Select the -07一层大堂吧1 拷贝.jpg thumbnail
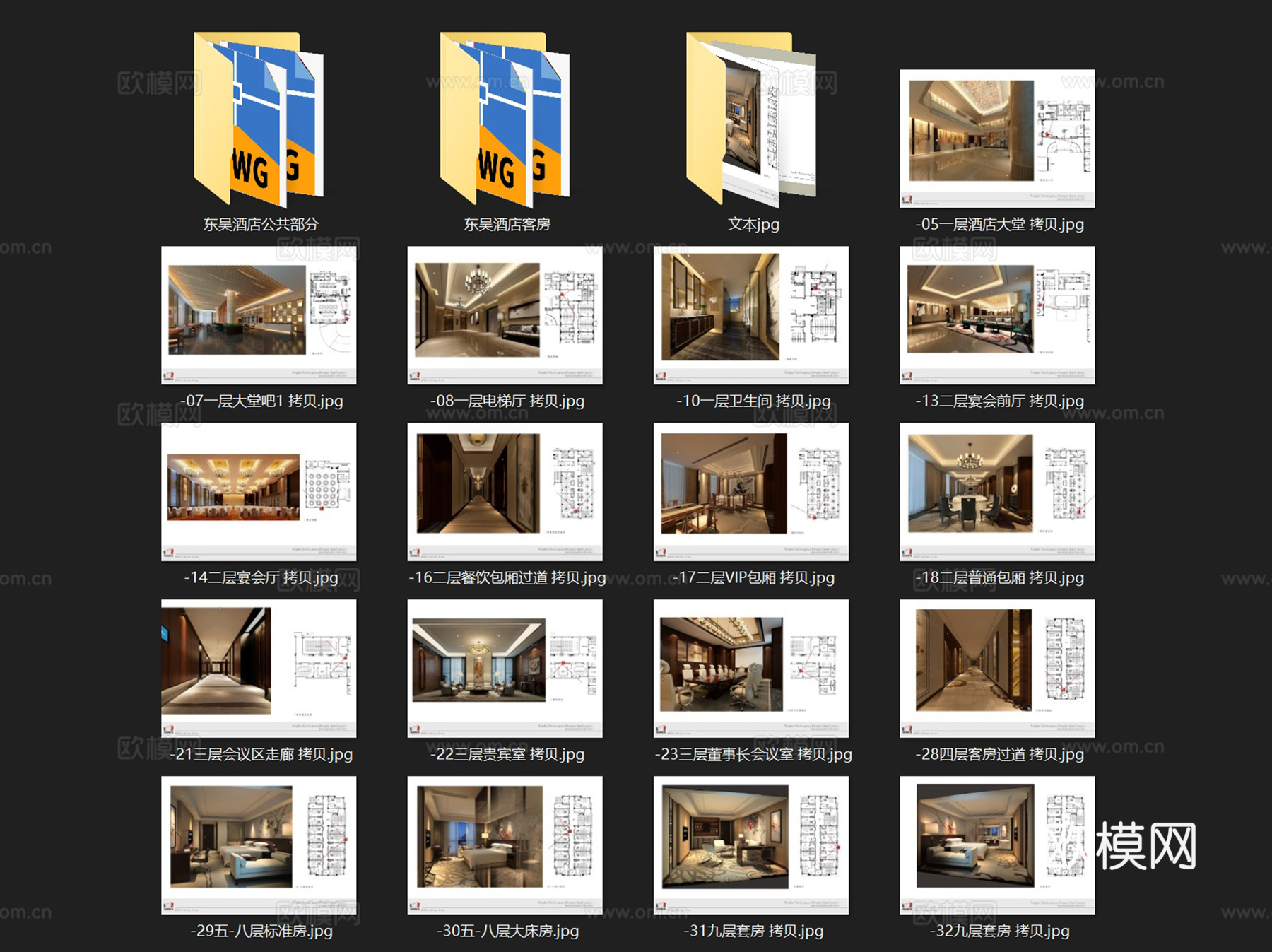The height and width of the screenshot is (952, 1272). (x=259, y=315)
